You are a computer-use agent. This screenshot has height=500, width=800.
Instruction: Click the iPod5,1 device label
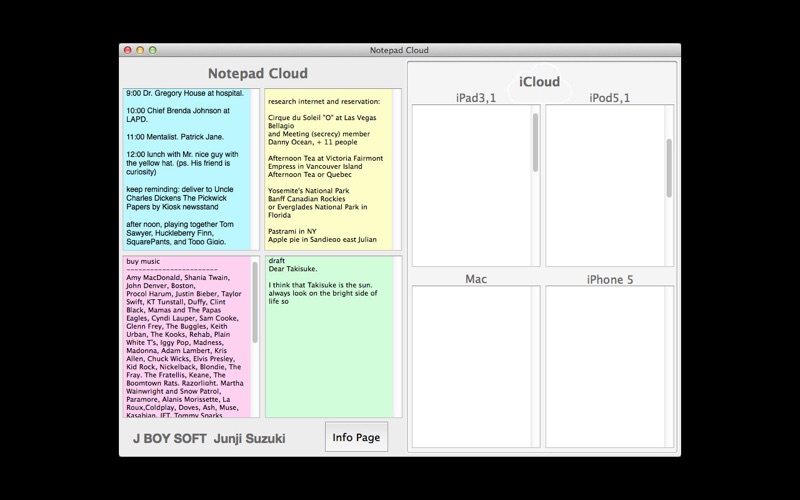click(610, 98)
